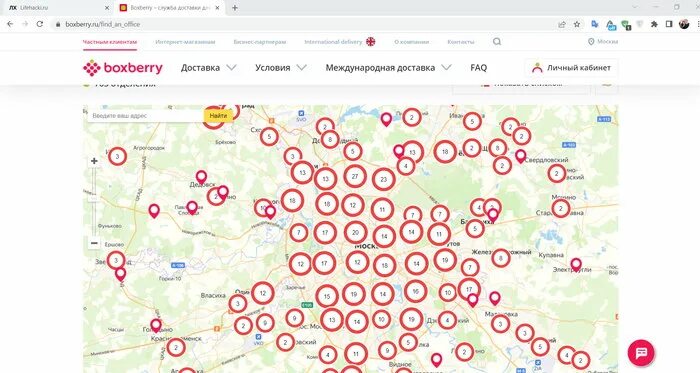Open the Контакты page
Screen dimensions: 700x373
(461, 42)
